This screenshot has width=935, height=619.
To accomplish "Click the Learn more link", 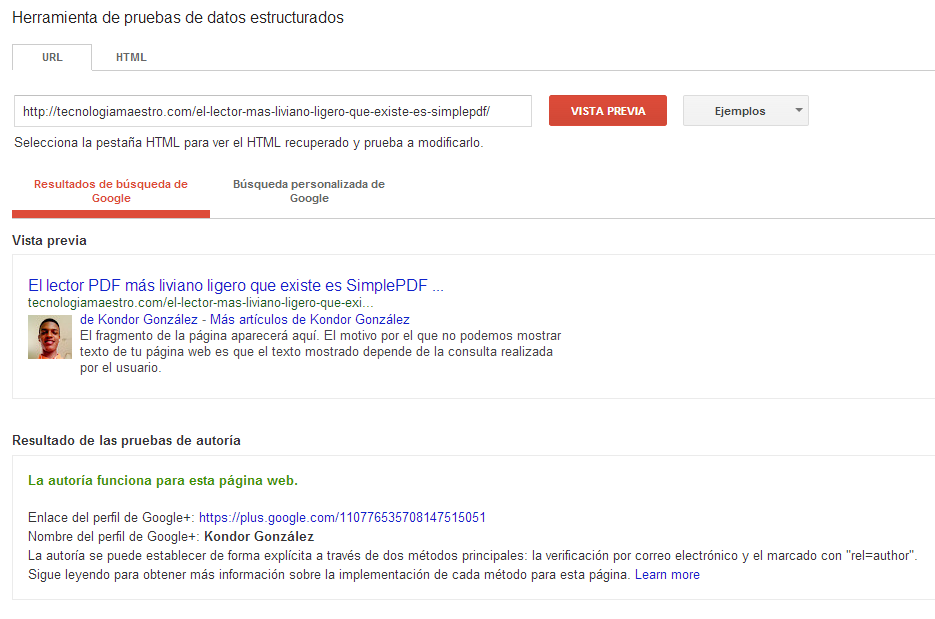I will point(667,575).
